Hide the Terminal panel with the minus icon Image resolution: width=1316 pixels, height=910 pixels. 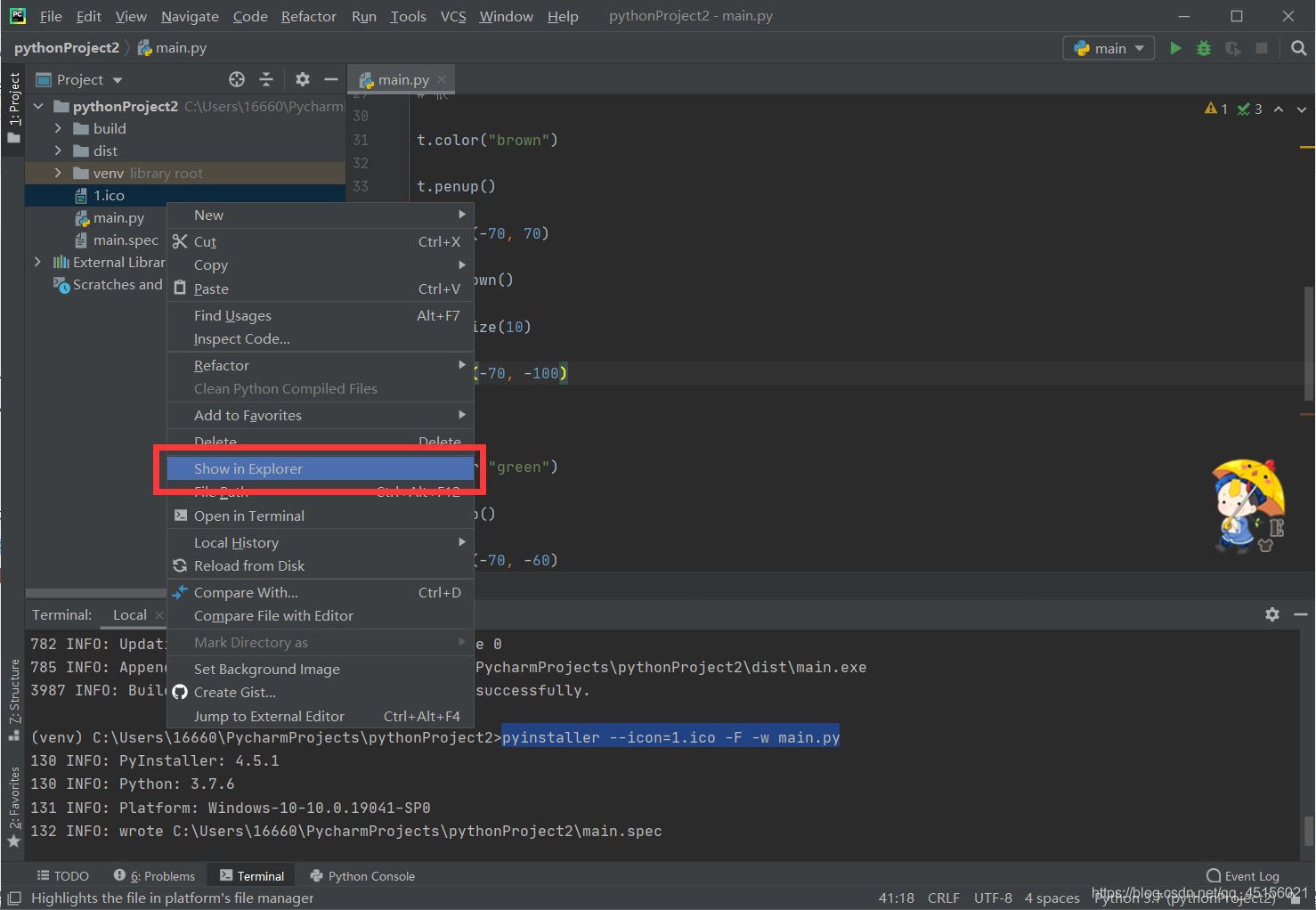pyautogui.click(x=1301, y=614)
